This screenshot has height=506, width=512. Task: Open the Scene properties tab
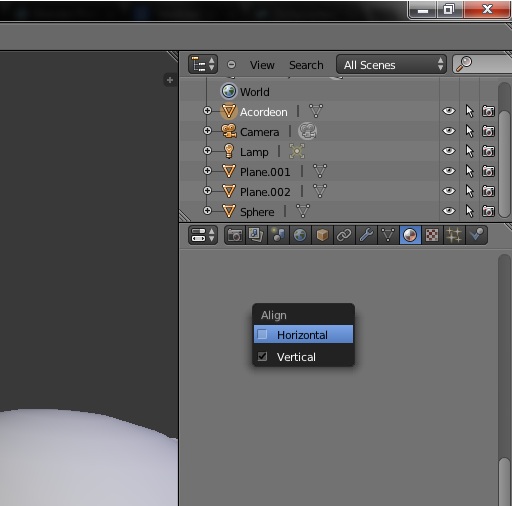[278, 235]
